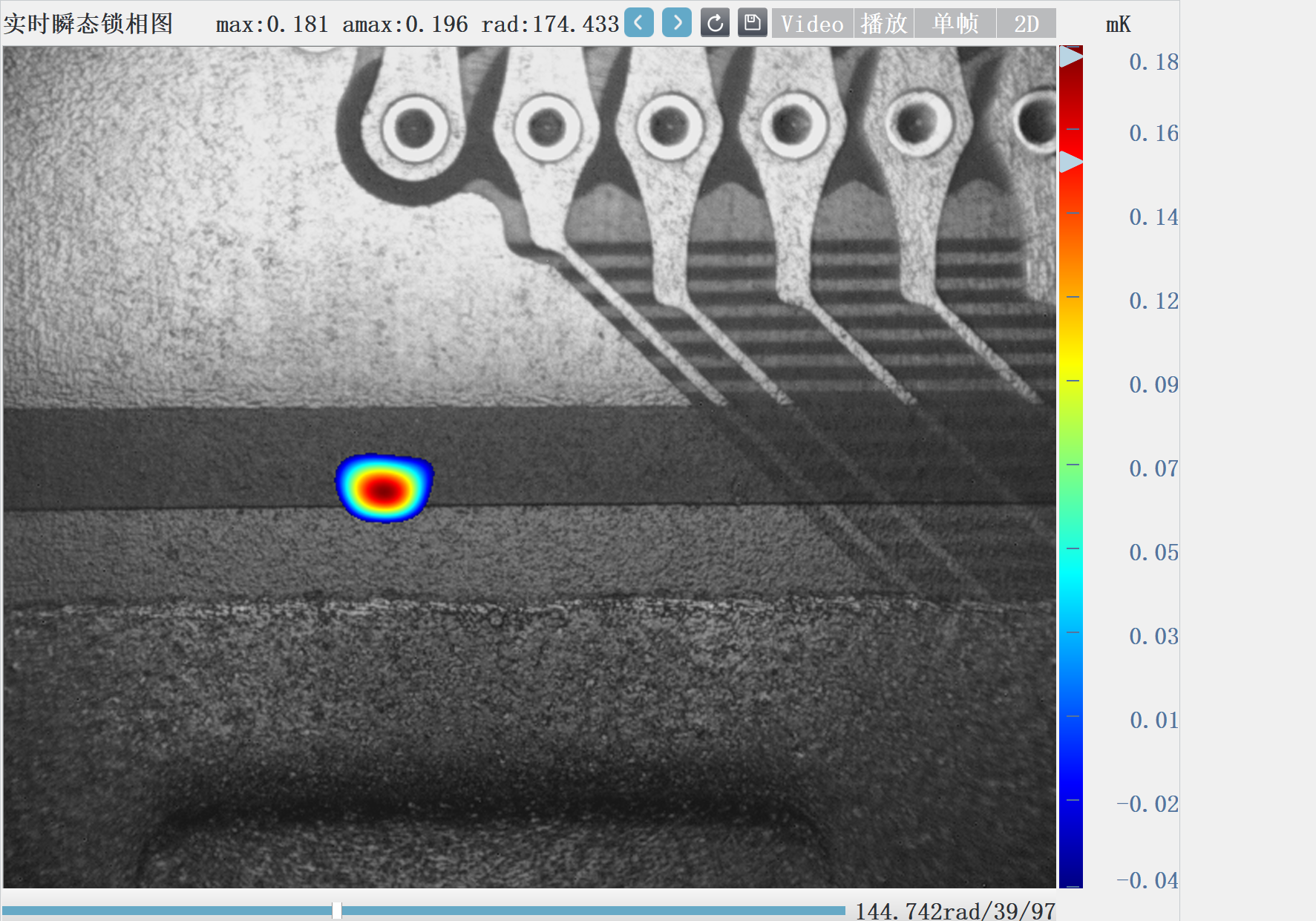
Task: Start playback with the 播放 button
Action: tap(884, 24)
